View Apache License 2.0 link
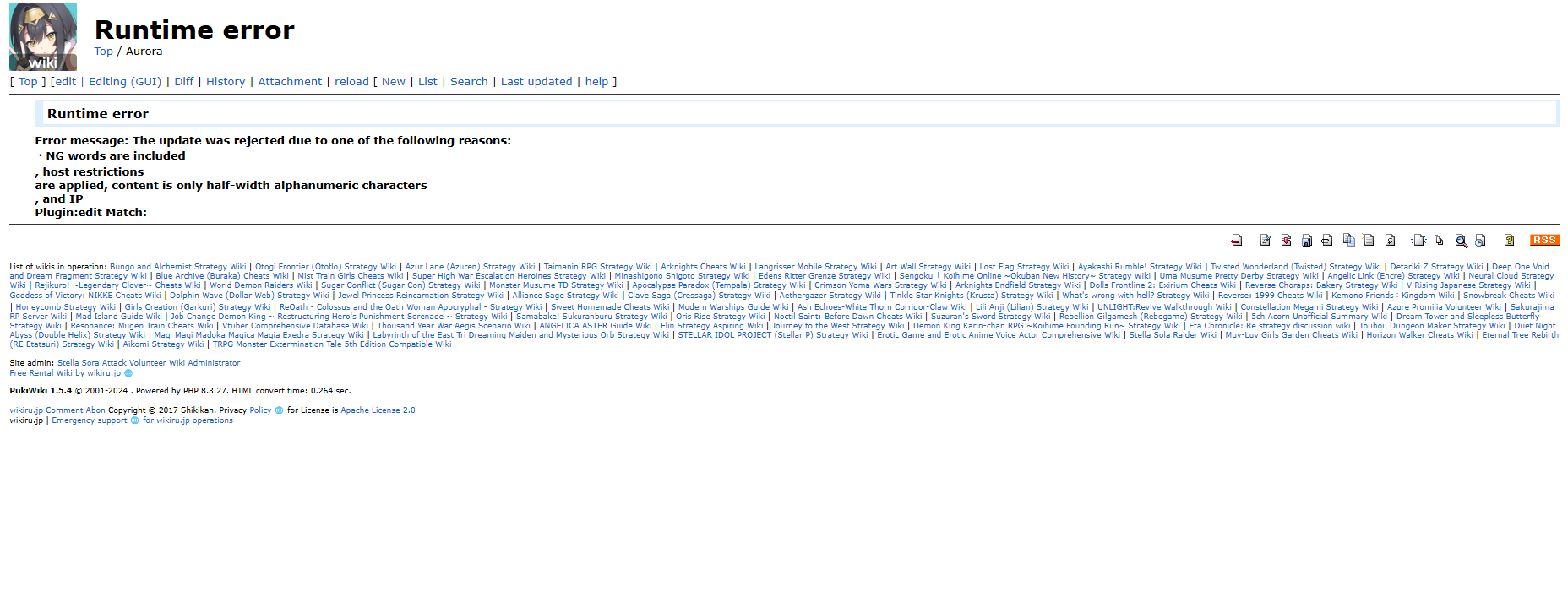The height and width of the screenshot is (613, 1568). click(378, 410)
